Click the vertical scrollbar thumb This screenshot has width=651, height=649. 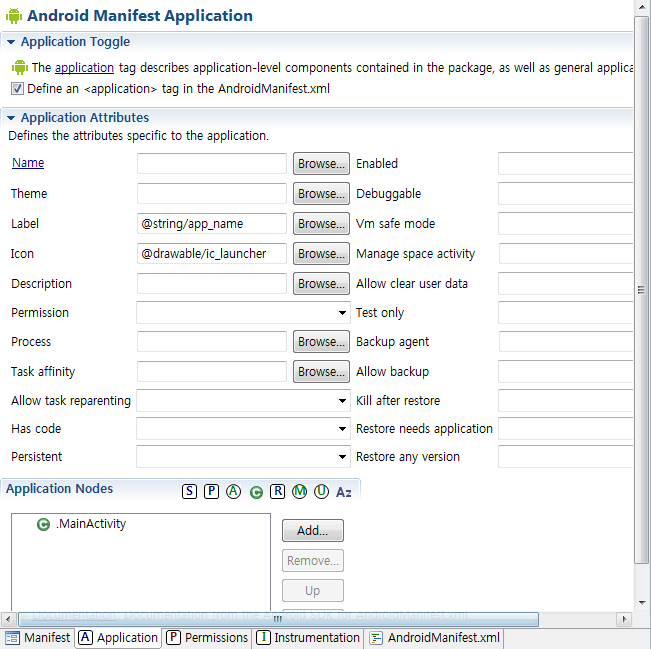click(641, 290)
